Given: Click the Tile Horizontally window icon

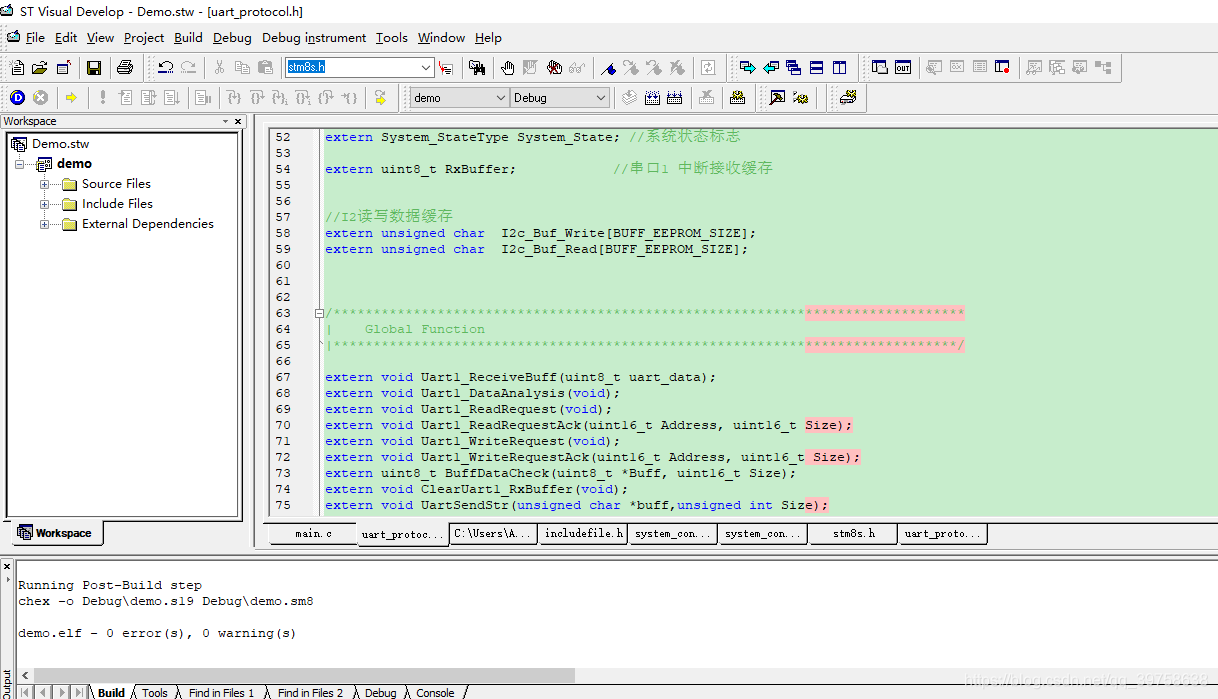Looking at the screenshot, I should click(x=817, y=68).
